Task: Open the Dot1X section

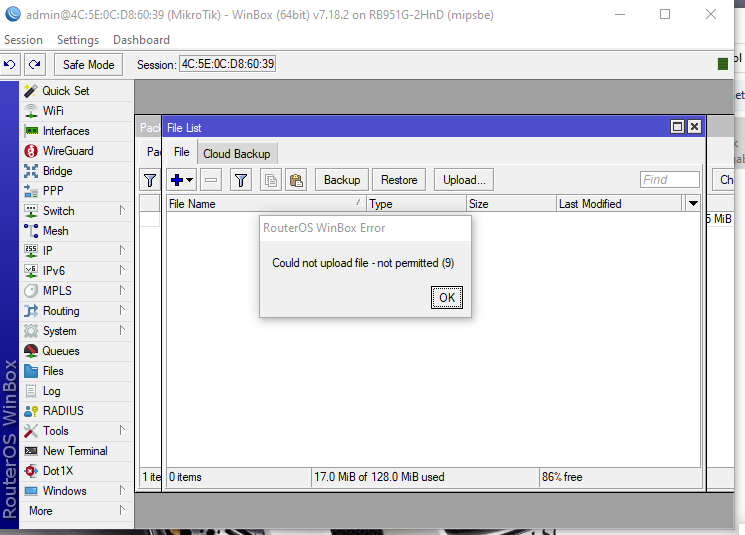Action: (76, 470)
